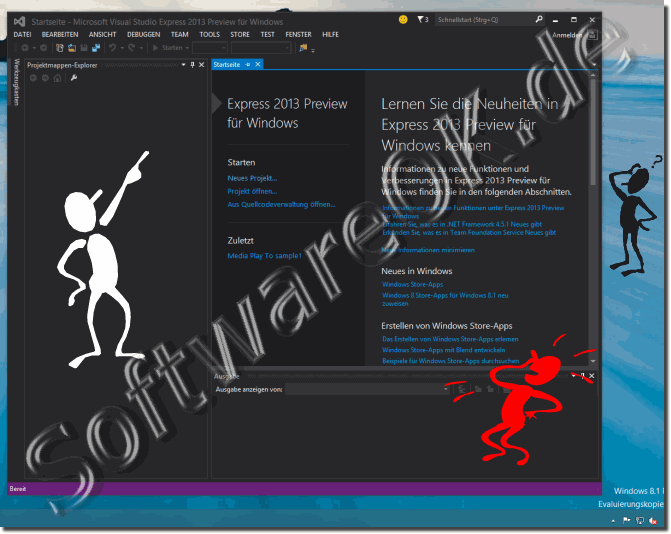Click the pin icon on Startseite tab

(x=248, y=65)
